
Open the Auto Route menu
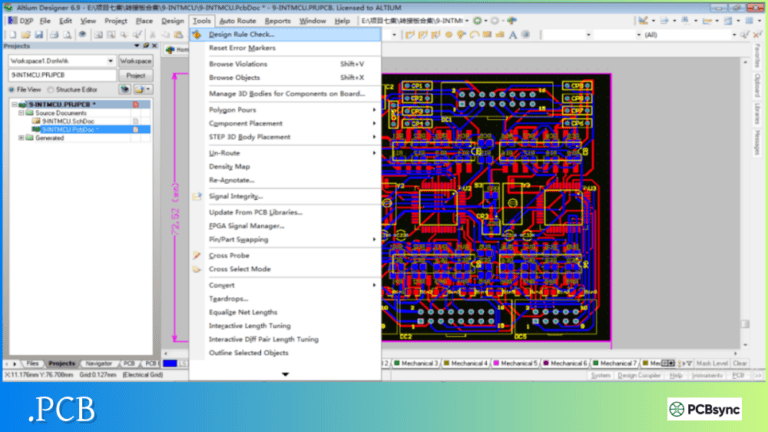click(237, 20)
